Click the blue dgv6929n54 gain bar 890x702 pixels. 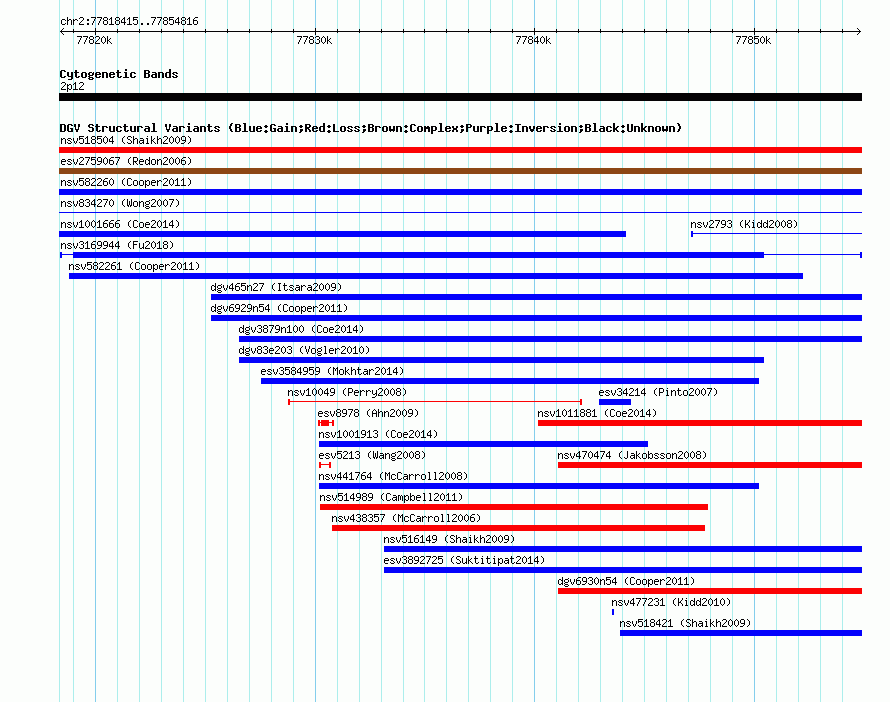click(x=536, y=318)
